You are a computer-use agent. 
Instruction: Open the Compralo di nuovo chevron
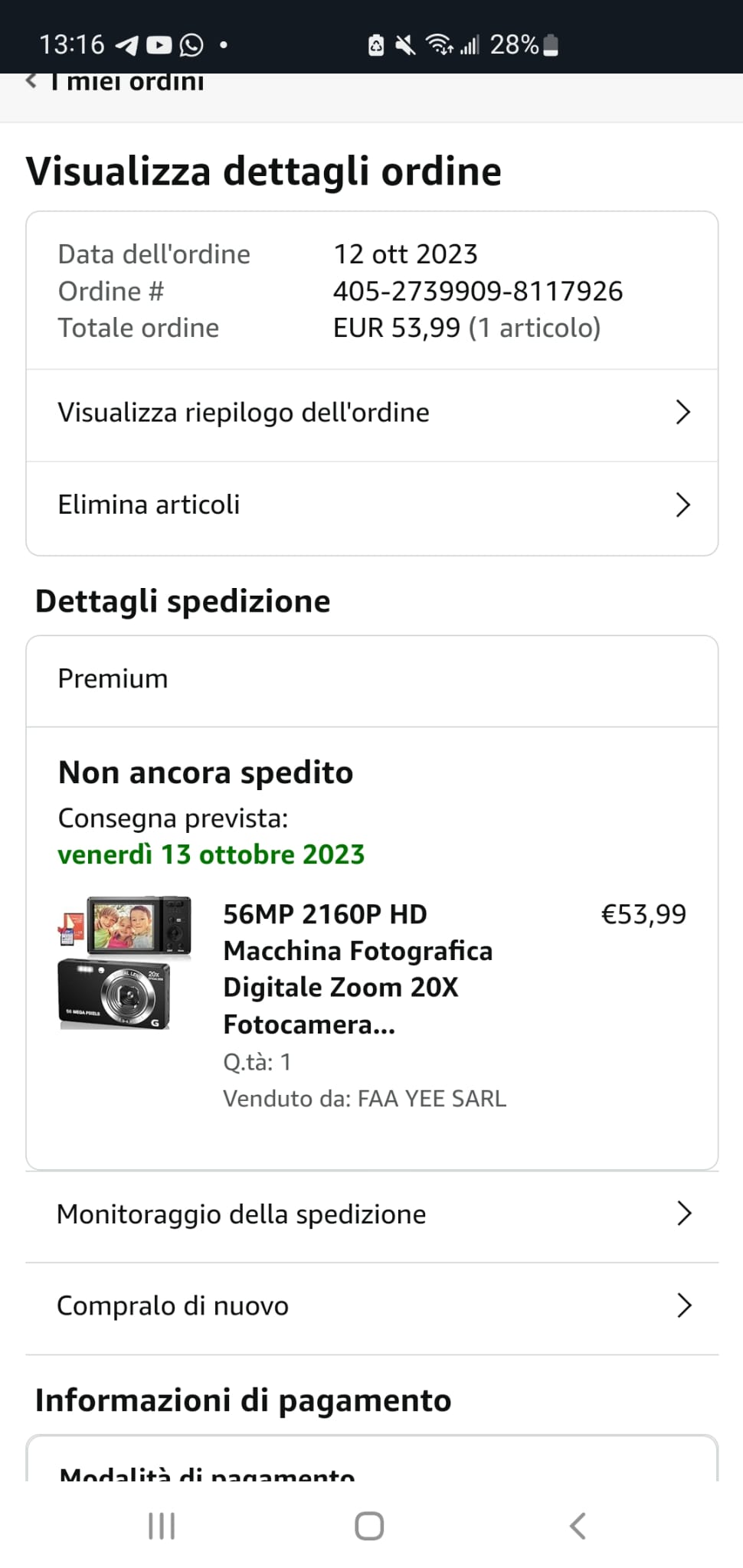pyautogui.click(x=684, y=1305)
